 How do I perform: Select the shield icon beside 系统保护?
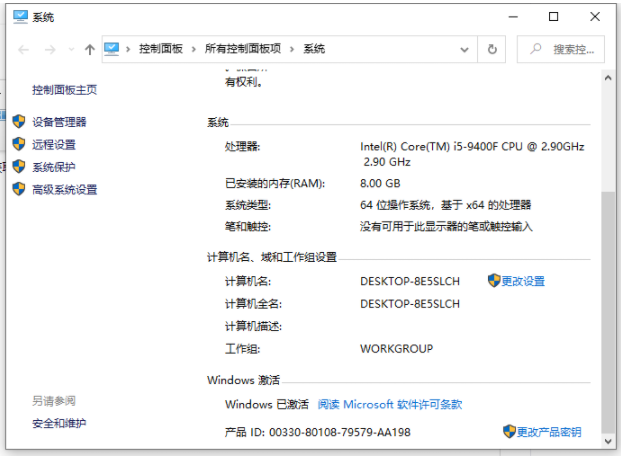(x=18, y=167)
